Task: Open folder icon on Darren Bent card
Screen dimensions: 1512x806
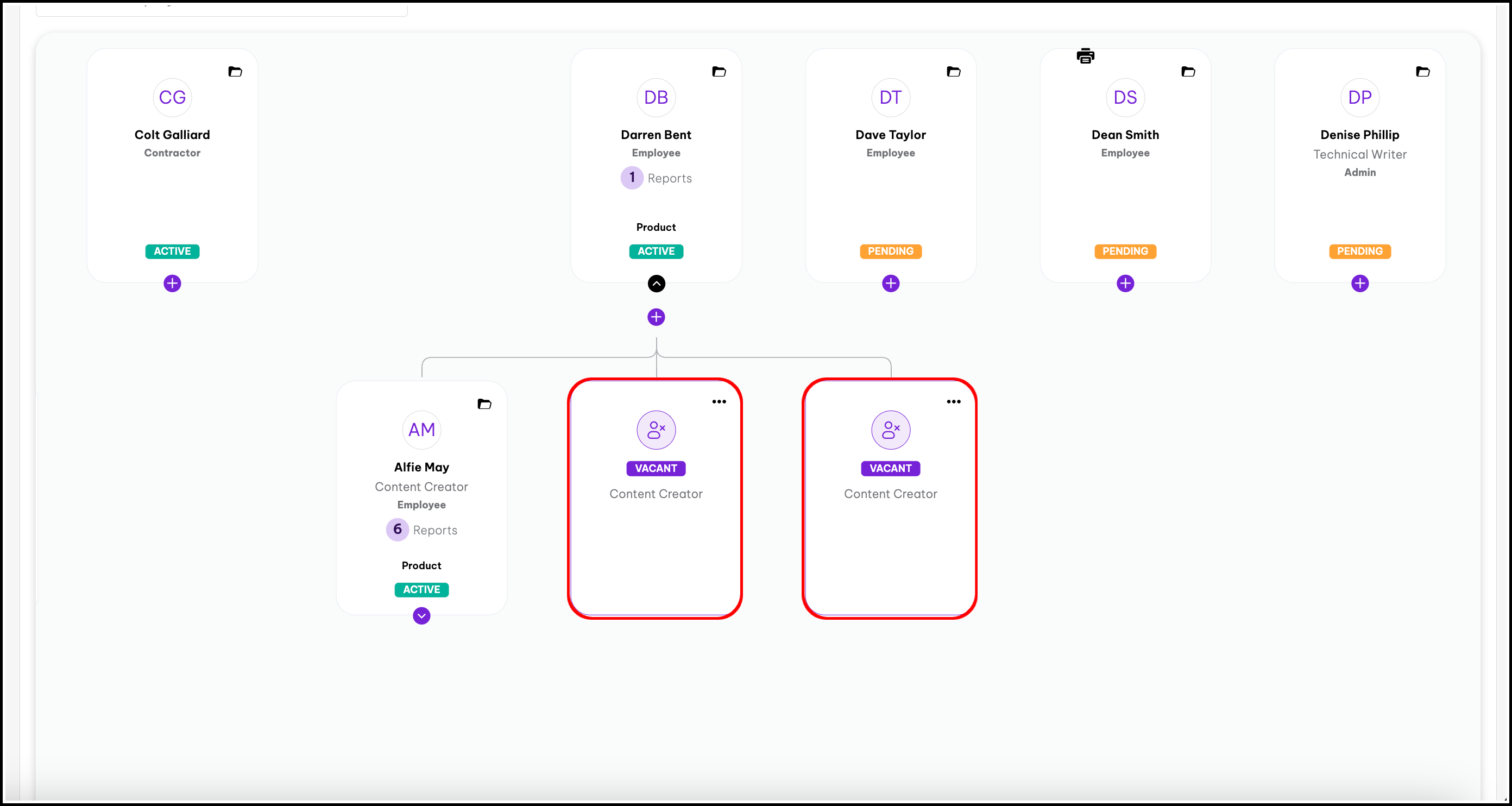Action: click(x=719, y=72)
